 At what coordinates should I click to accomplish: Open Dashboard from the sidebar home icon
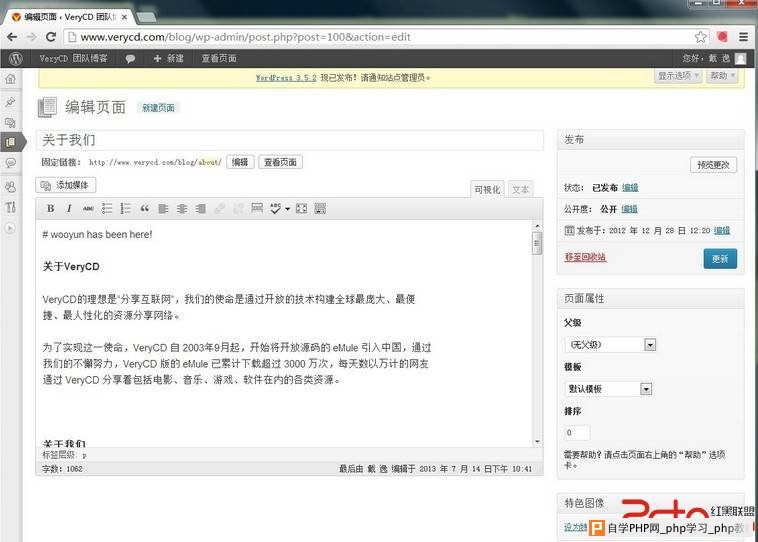pyautogui.click(x=11, y=79)
